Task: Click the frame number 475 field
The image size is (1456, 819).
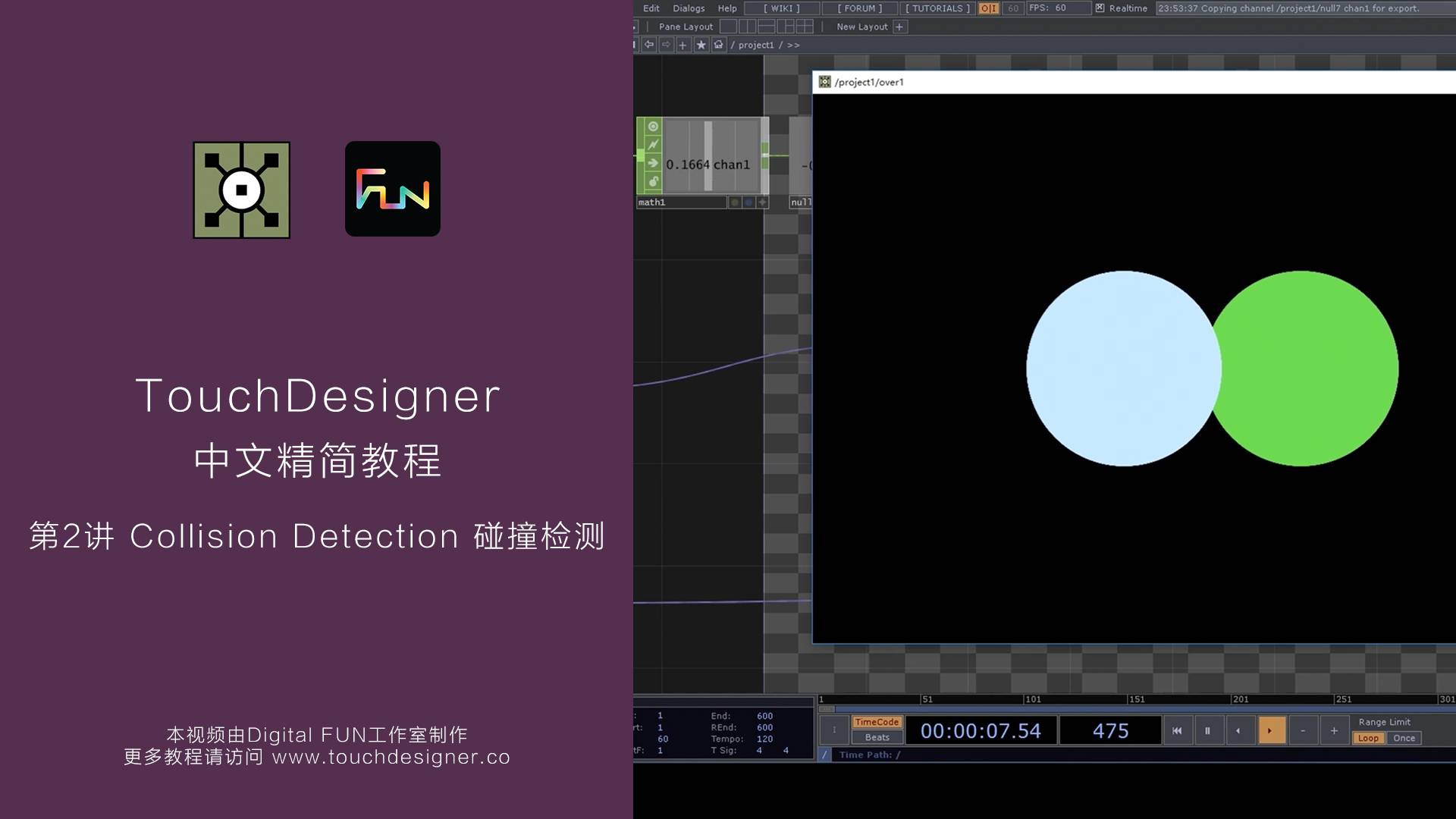Action: coord(1110,731)
